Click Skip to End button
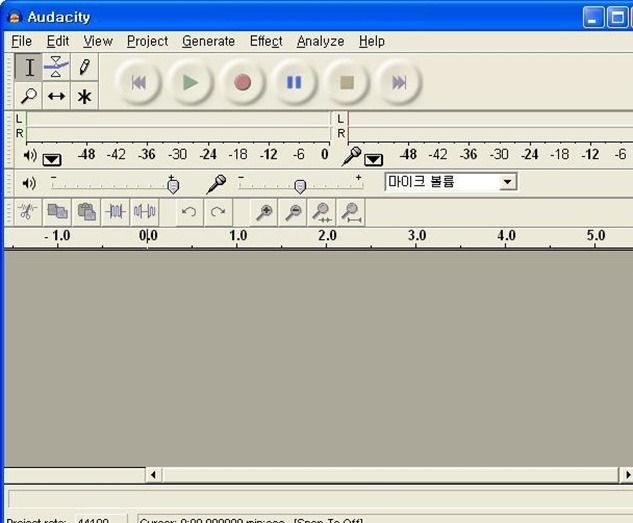 [x=399, y=83]
